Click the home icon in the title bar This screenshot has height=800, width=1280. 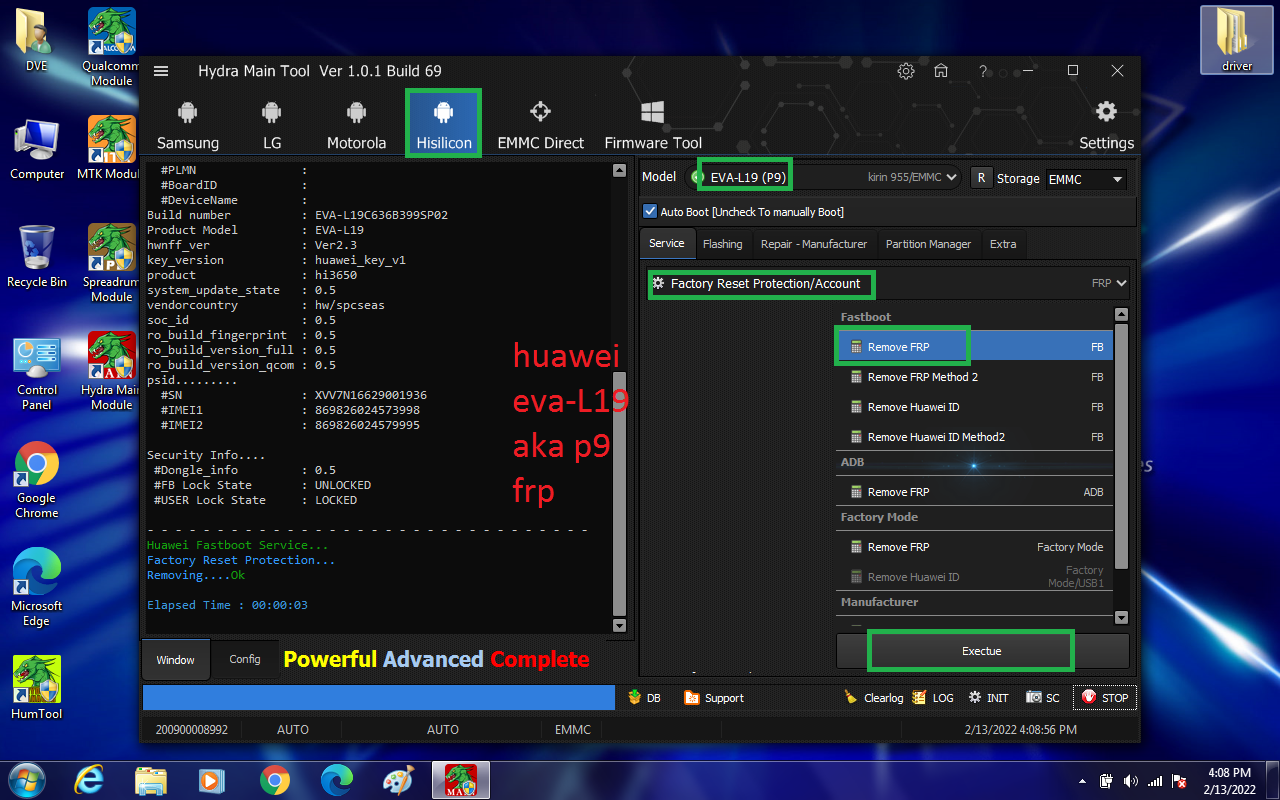pos(941,71)
